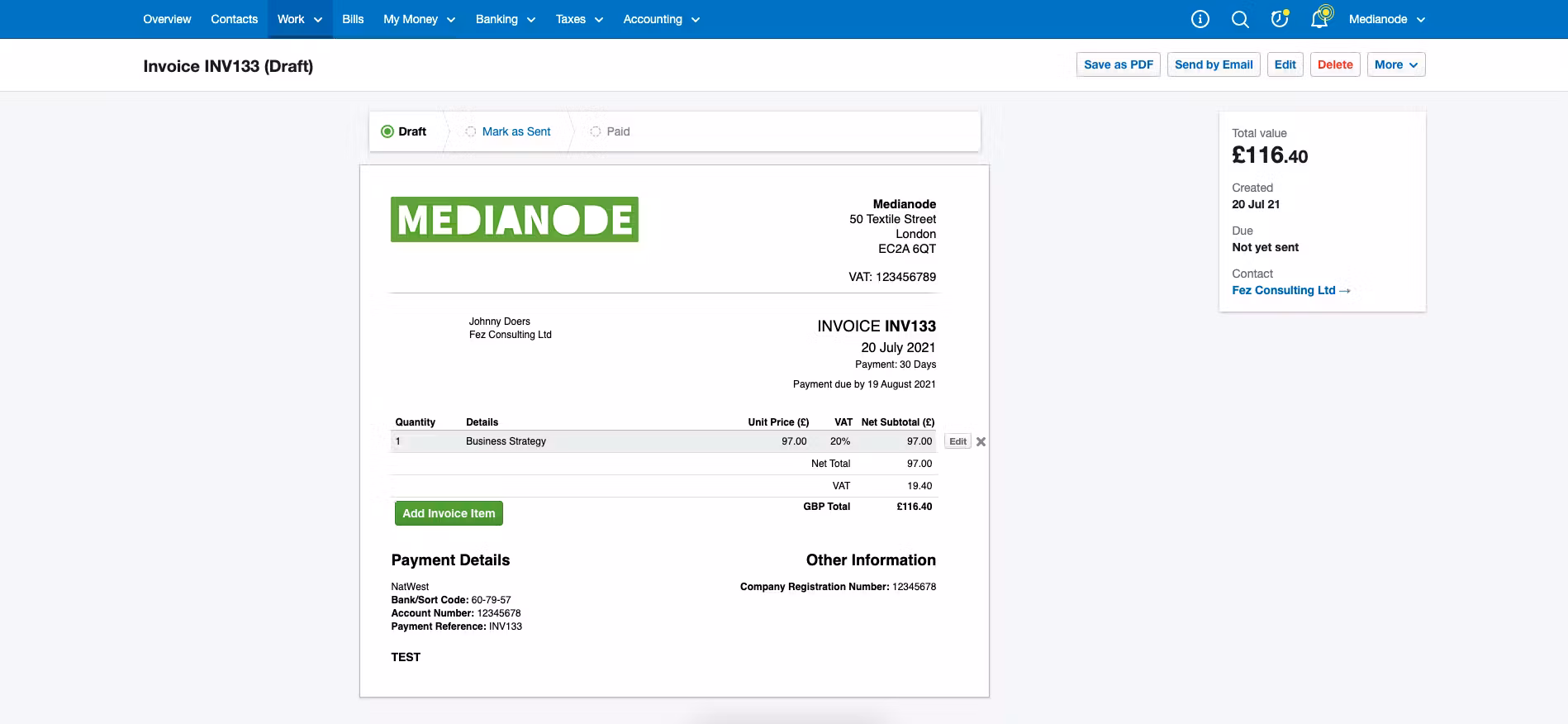The height and width of the screenshot is (724, 1568).
Task: Open the info help icon
Action: (1200, 19)
